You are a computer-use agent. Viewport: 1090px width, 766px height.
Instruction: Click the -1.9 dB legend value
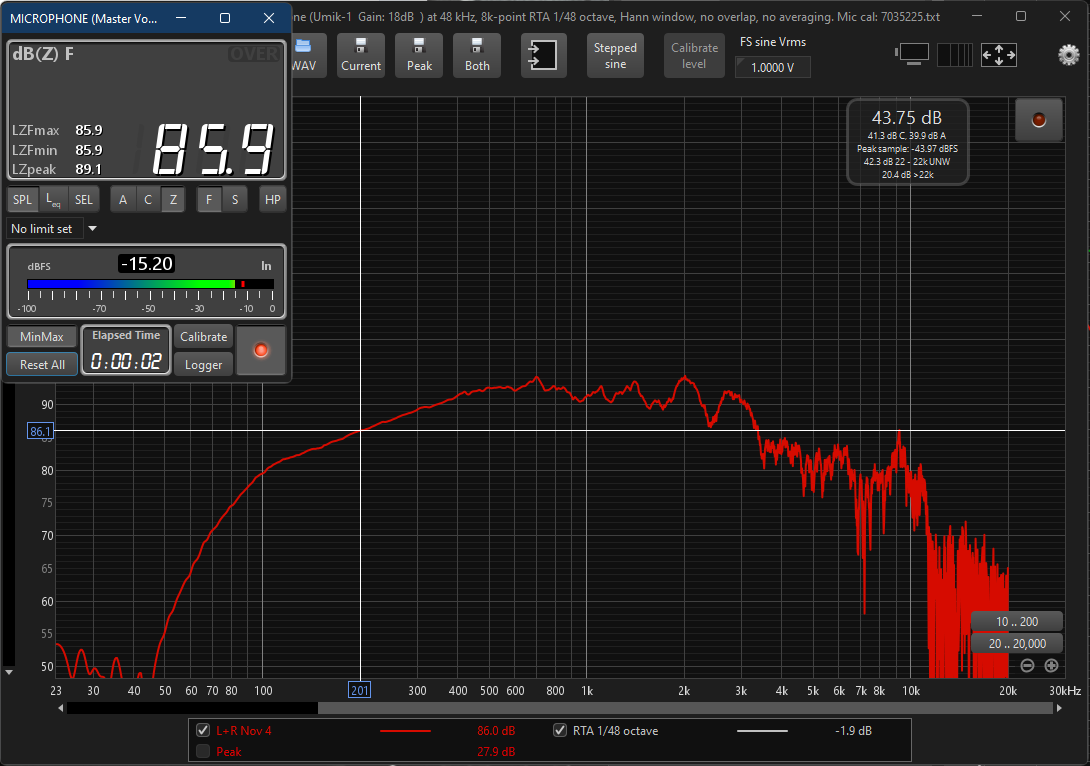853,731
